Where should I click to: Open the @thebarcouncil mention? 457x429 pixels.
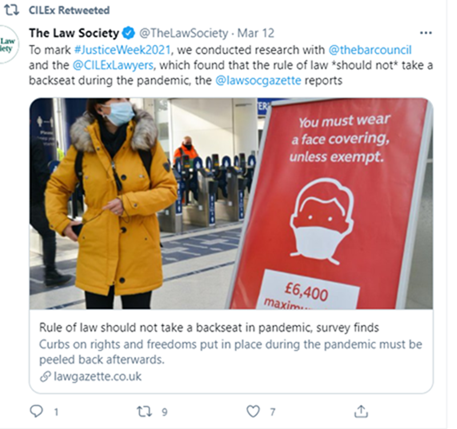pyautogui.click(x=370, y=50)
